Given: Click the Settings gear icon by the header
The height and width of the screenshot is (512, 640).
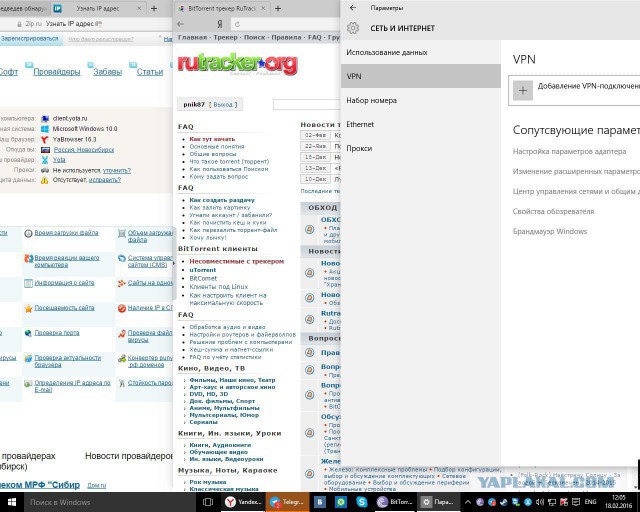Looking at the screenshot, I should [x=353, y=28].
